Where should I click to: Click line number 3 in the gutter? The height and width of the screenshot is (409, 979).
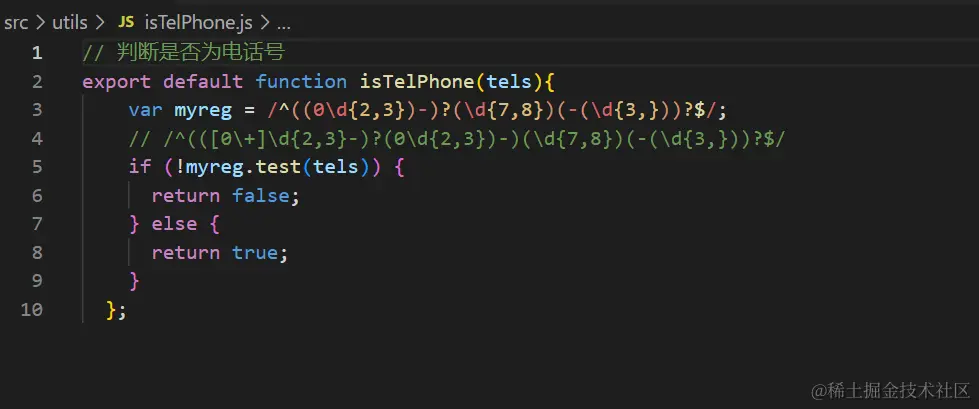coord(36,111)
